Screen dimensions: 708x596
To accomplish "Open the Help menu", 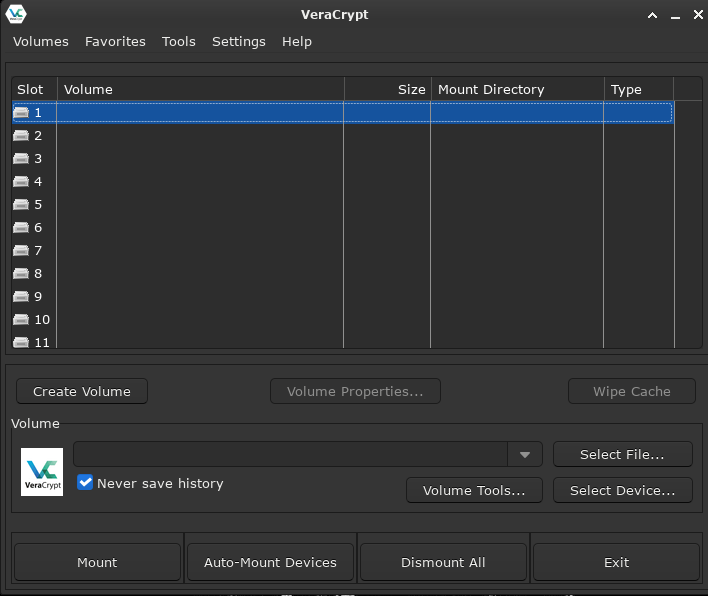I will [x=297, y=42].
